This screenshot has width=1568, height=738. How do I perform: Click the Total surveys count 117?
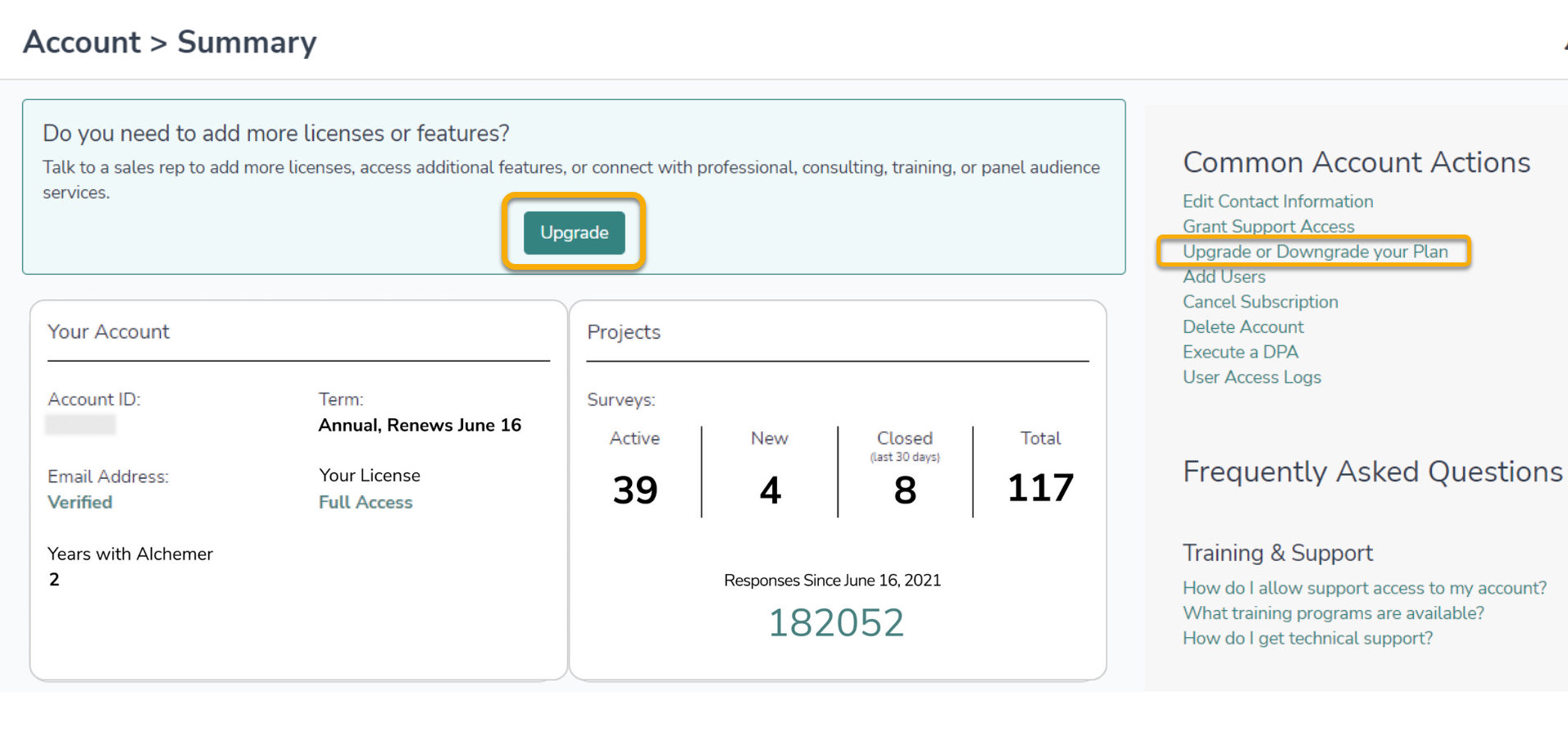pyautogui.click(x=1040, y=488)
